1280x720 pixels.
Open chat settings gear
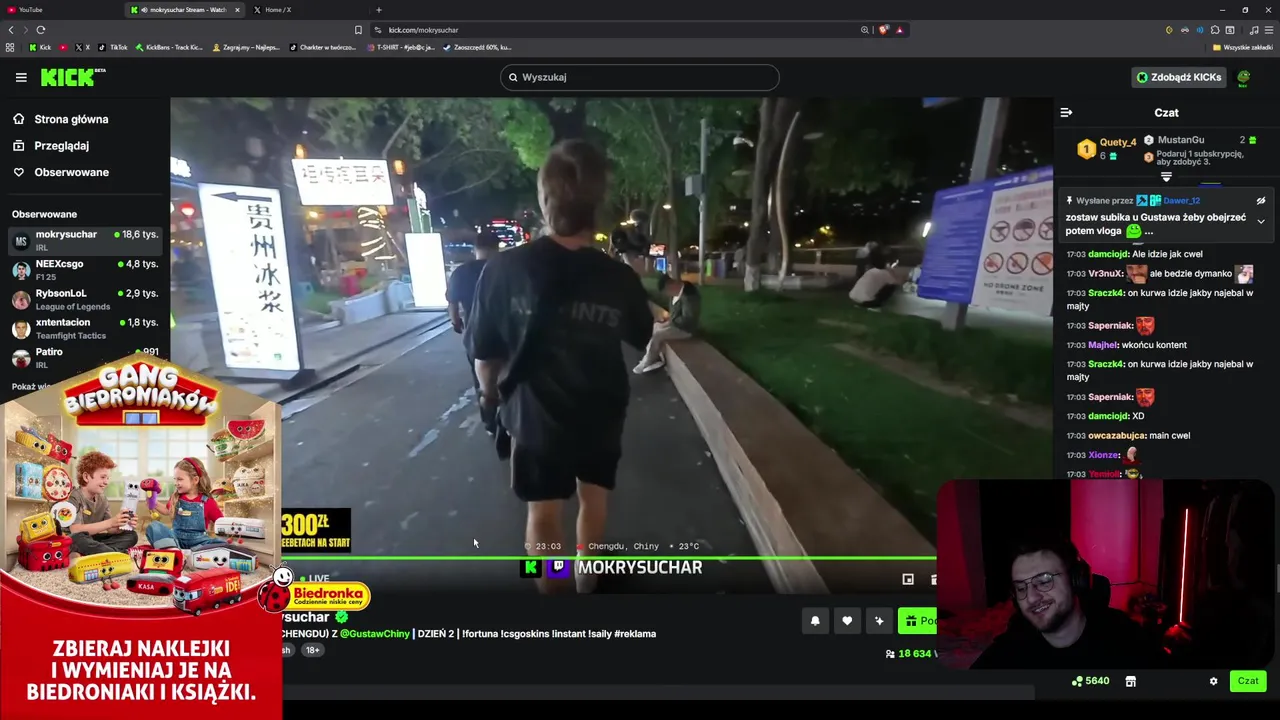pyautogui.click(x=1214, y=681)
